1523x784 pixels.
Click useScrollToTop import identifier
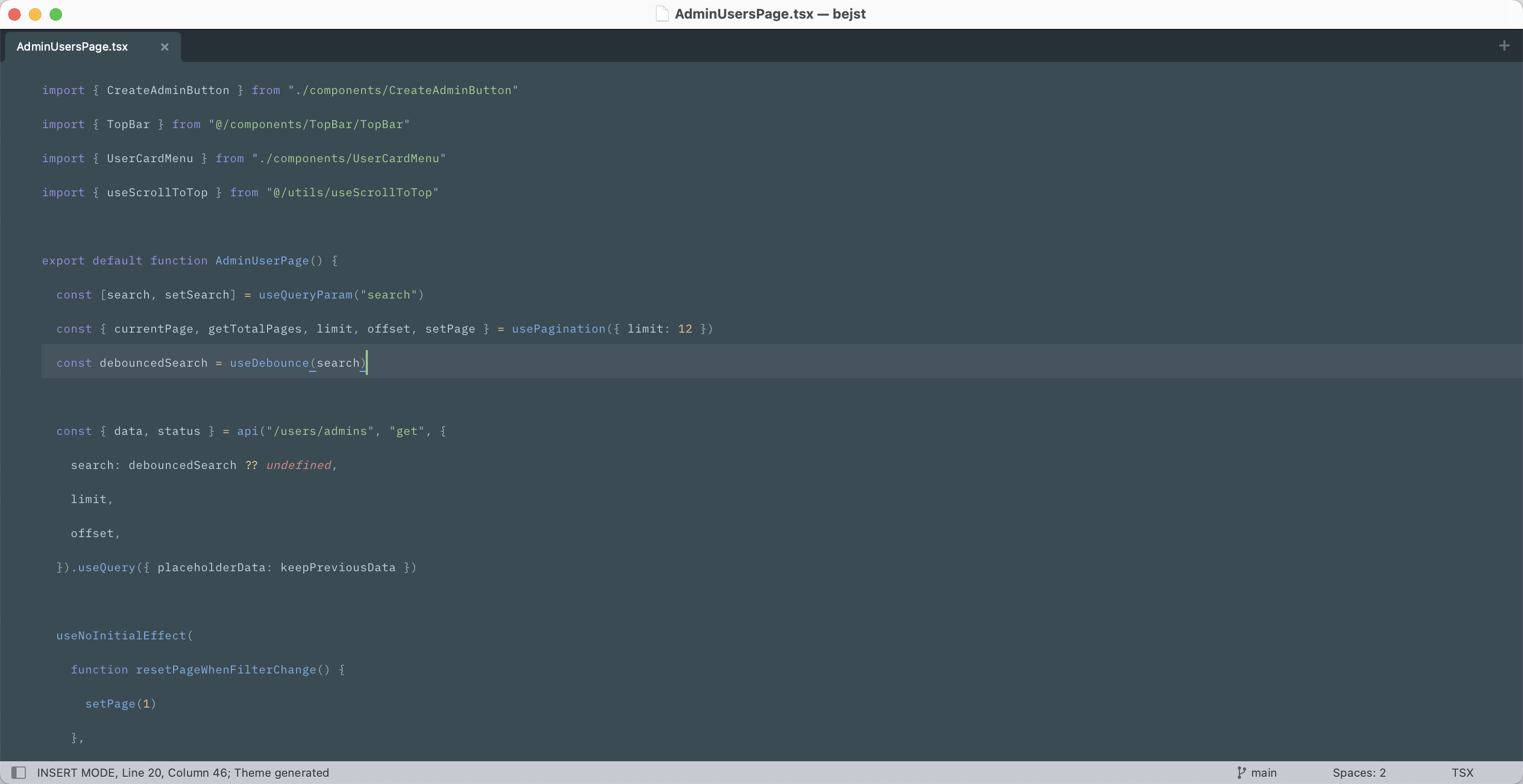[157, 192]
